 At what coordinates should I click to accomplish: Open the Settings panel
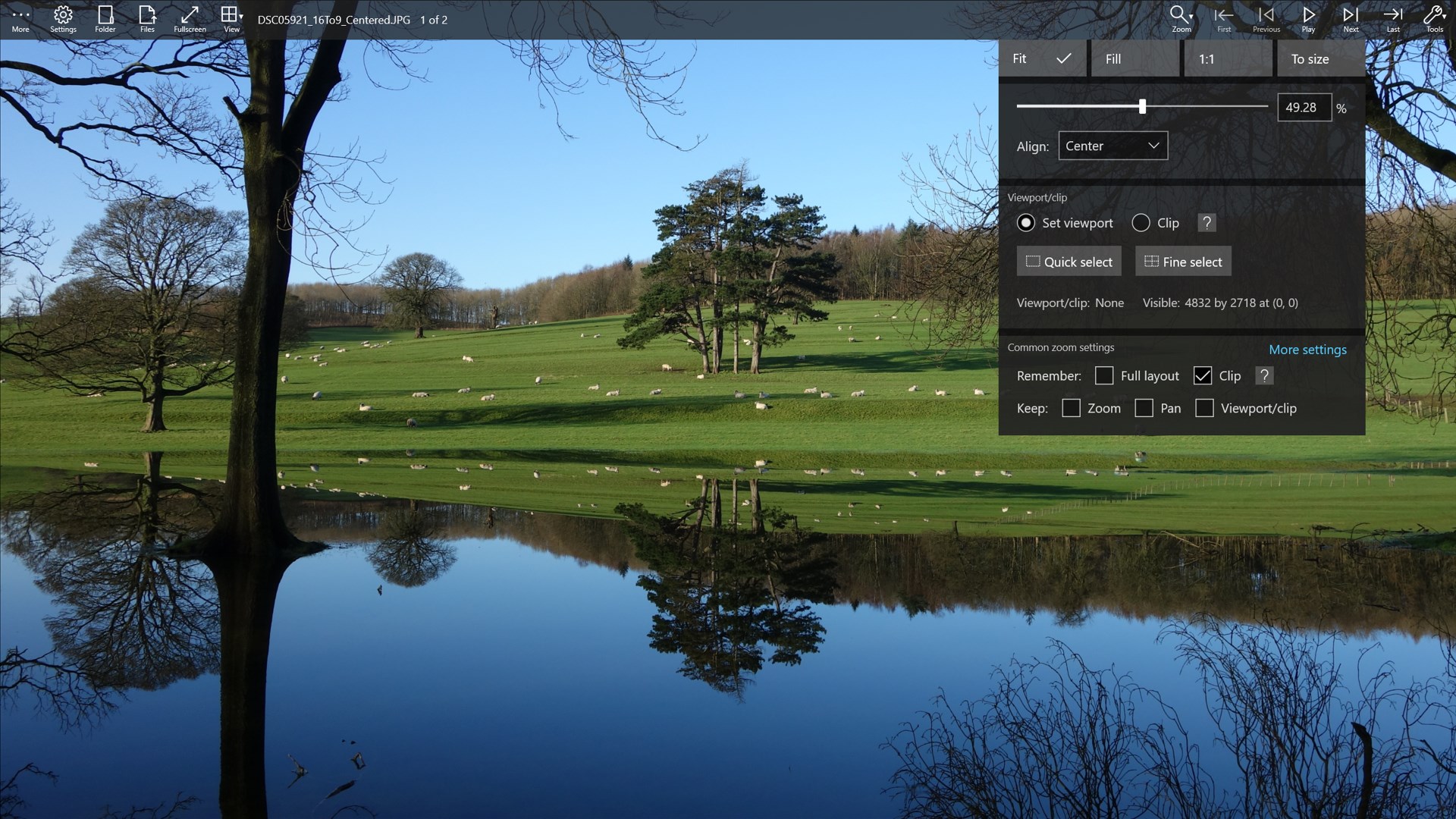point(63,19)
